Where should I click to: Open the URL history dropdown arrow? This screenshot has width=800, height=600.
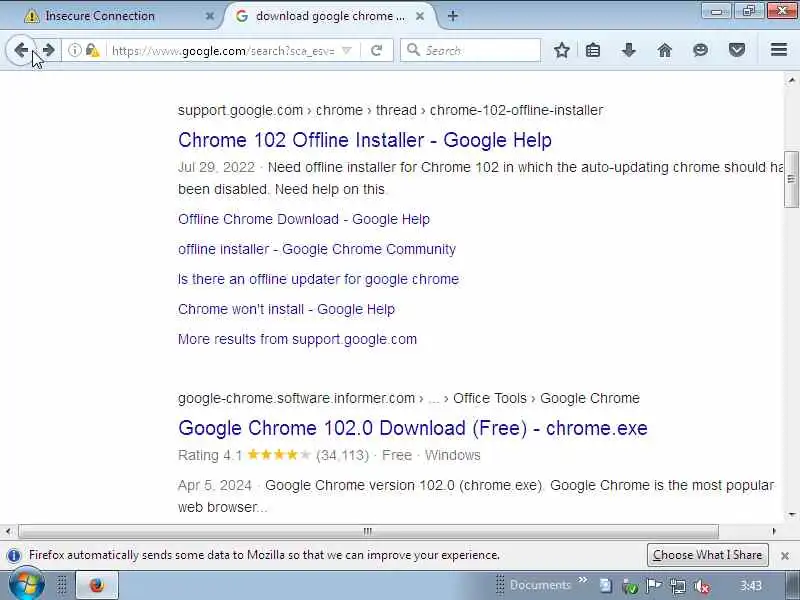(346, 50)
